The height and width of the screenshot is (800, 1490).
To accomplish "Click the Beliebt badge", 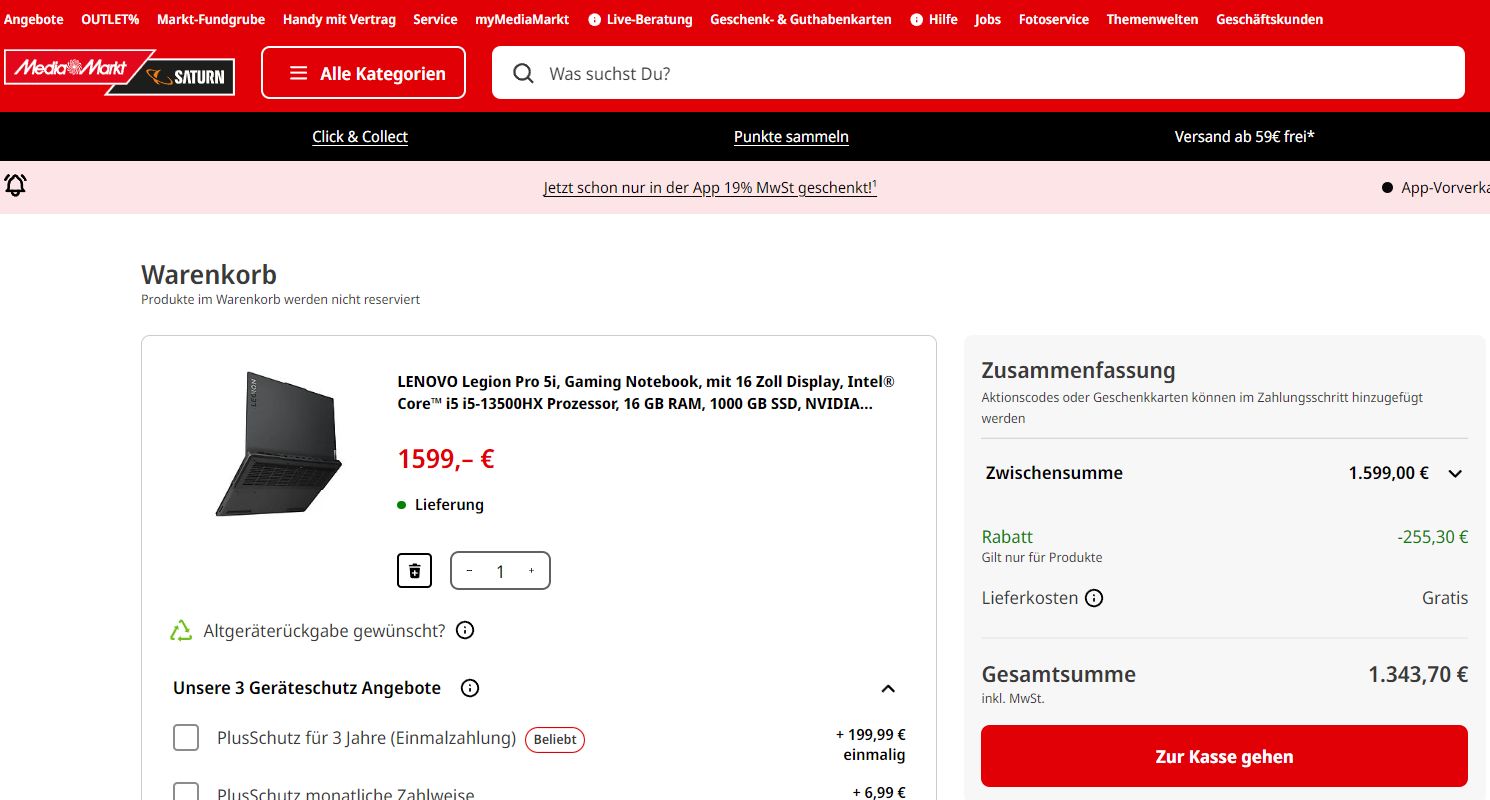I will click(555, 739).
